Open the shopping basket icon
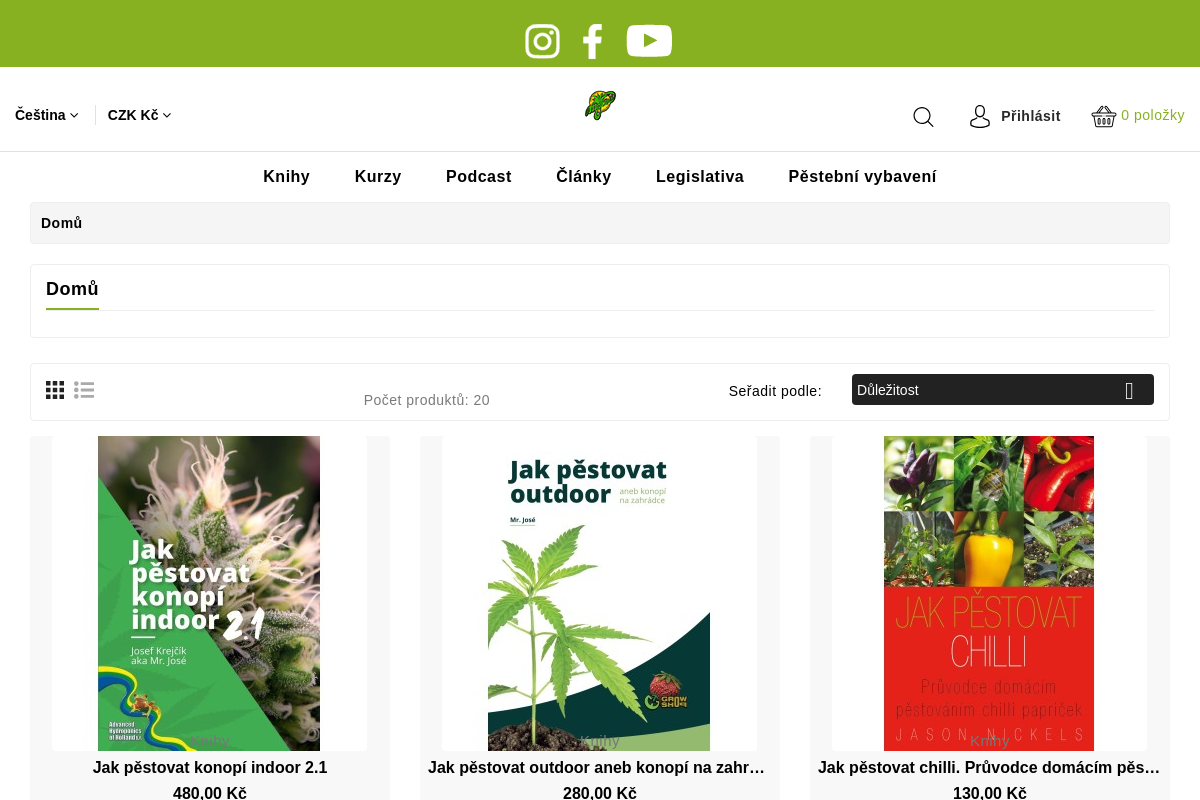The image size is (1200, 800). coord(1104,116)
